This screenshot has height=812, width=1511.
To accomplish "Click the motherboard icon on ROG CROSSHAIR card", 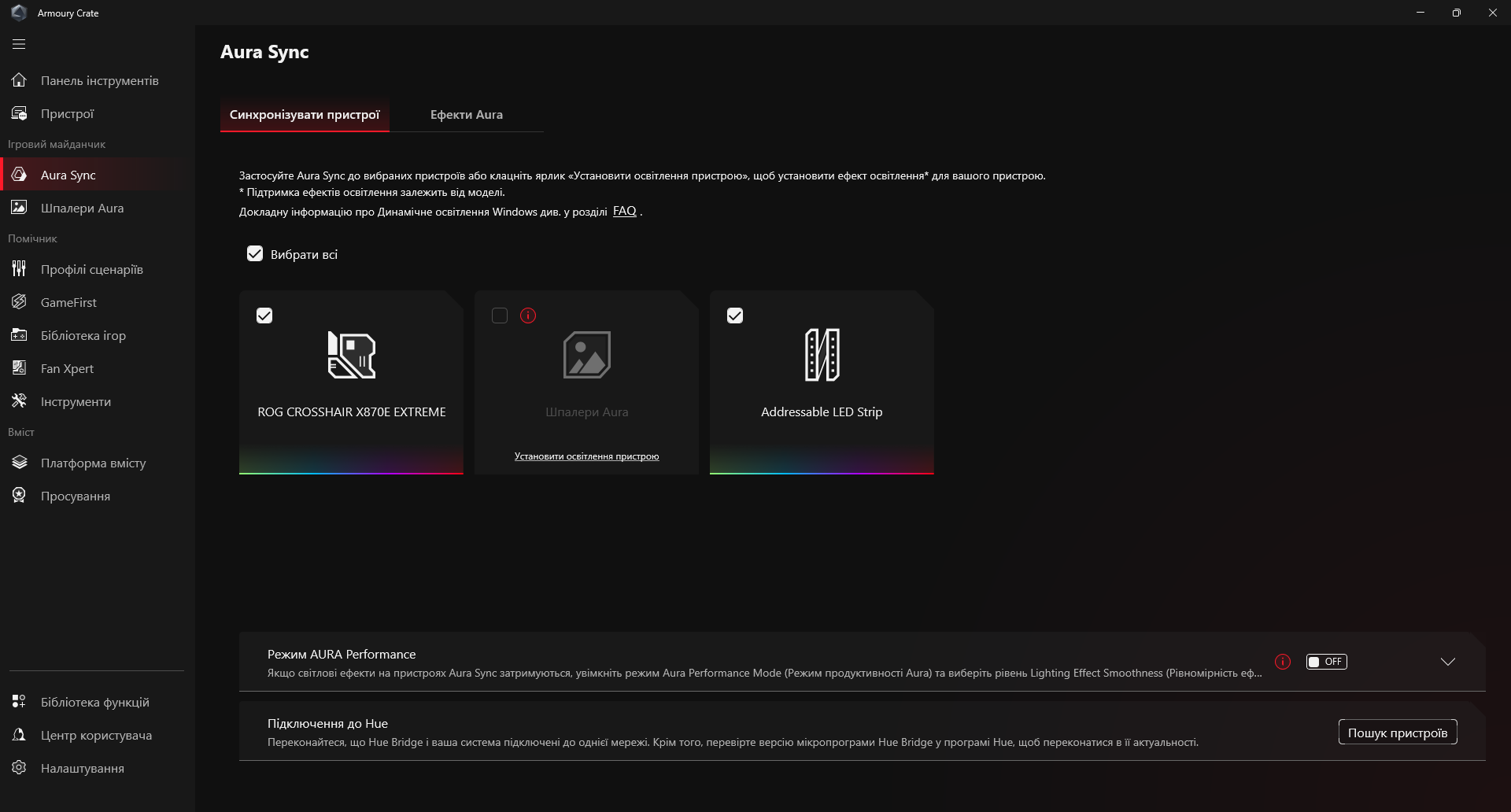I will (x=351, y=355).
